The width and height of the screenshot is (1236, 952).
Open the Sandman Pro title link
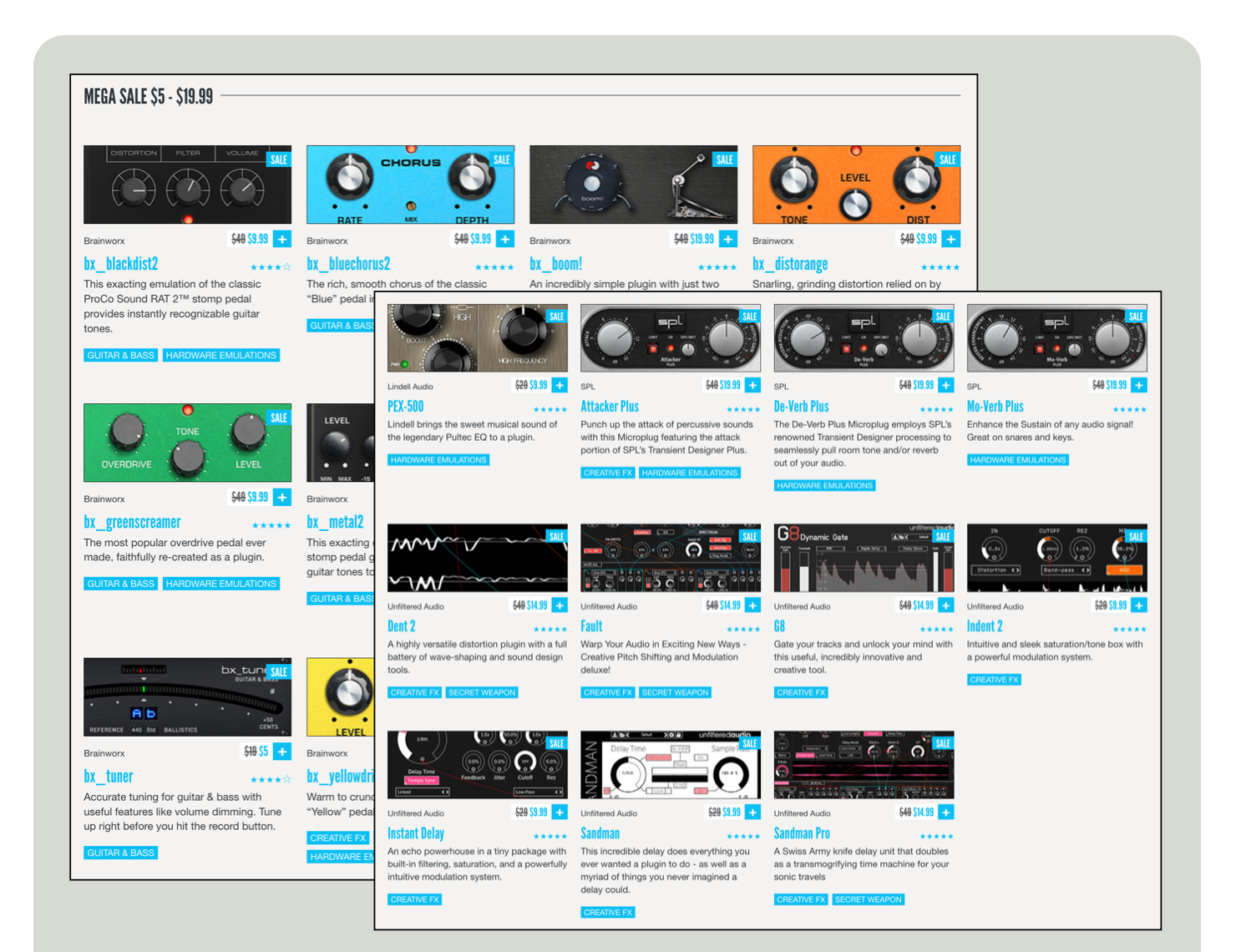[x=802, y=833]
